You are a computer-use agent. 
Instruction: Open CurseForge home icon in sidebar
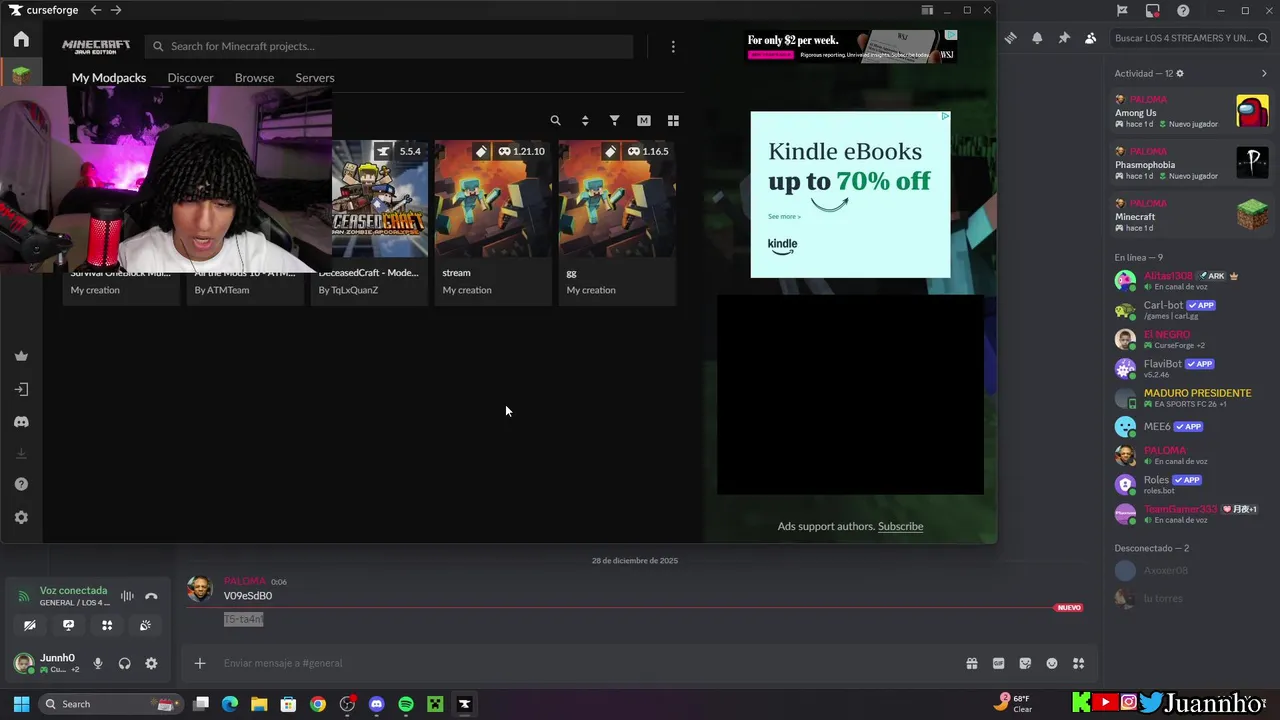tap(21, 39)
